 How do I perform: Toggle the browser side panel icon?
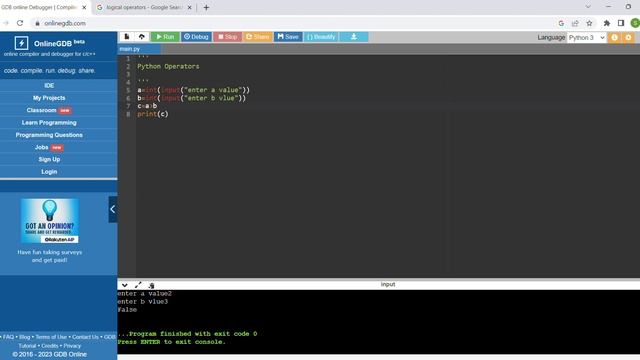pyautogui.click(x=621, y=23)
